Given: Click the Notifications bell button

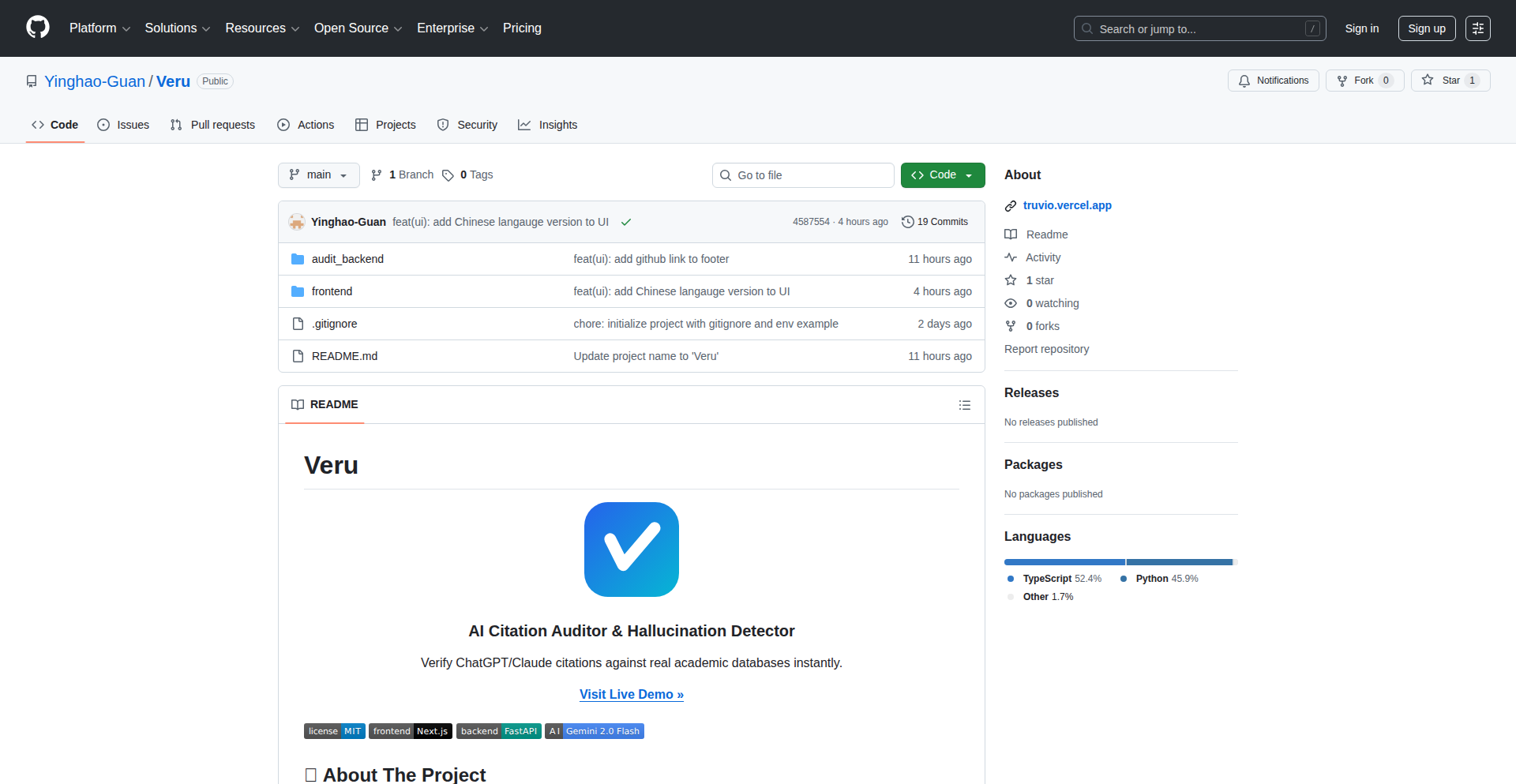Looking at the screenshot, I should [x=1273, y=81].
